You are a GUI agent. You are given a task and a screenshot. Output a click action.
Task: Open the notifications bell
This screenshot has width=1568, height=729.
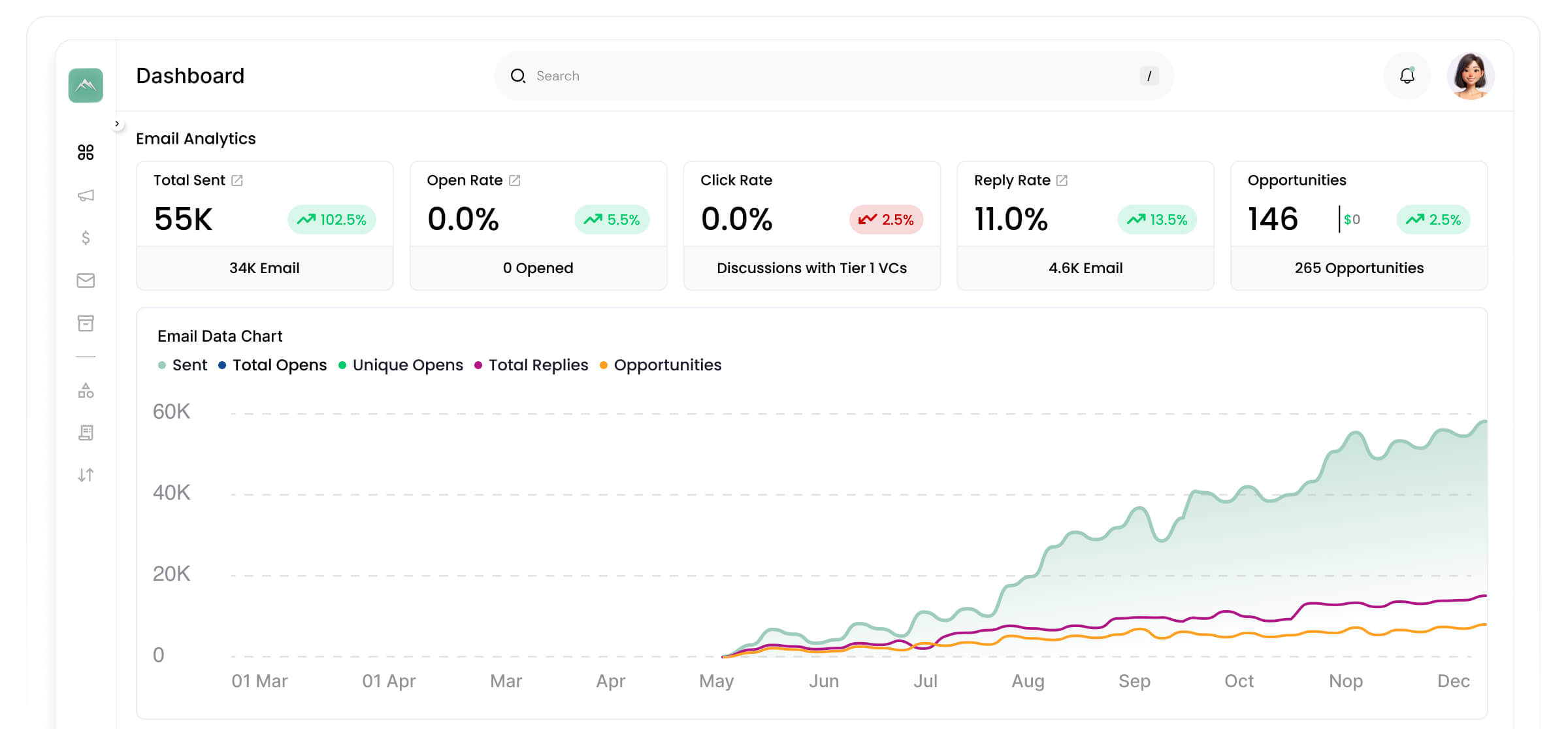tap(1407, 76)
